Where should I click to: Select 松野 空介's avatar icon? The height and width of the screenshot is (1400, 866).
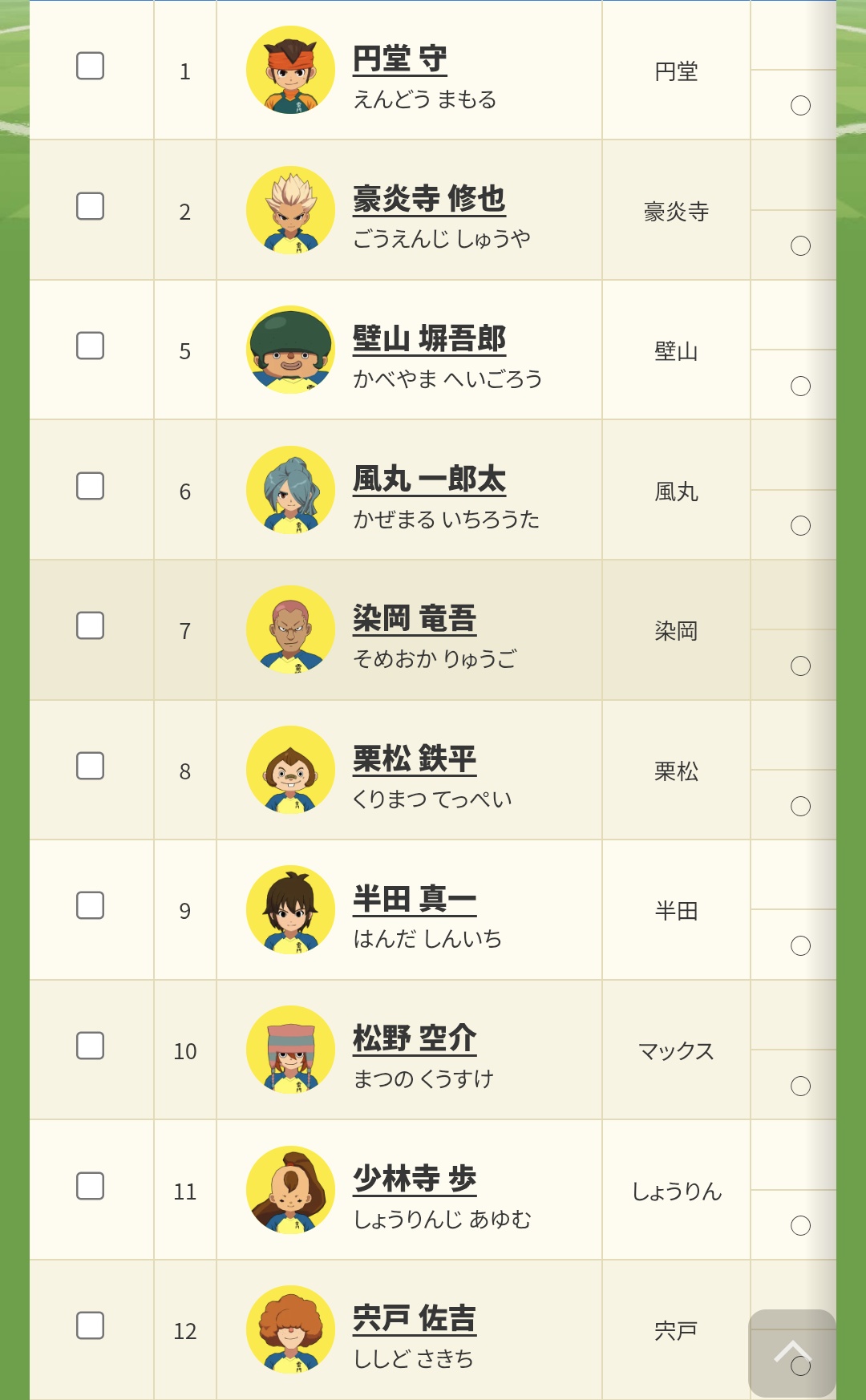click(x=290, y=1050)
